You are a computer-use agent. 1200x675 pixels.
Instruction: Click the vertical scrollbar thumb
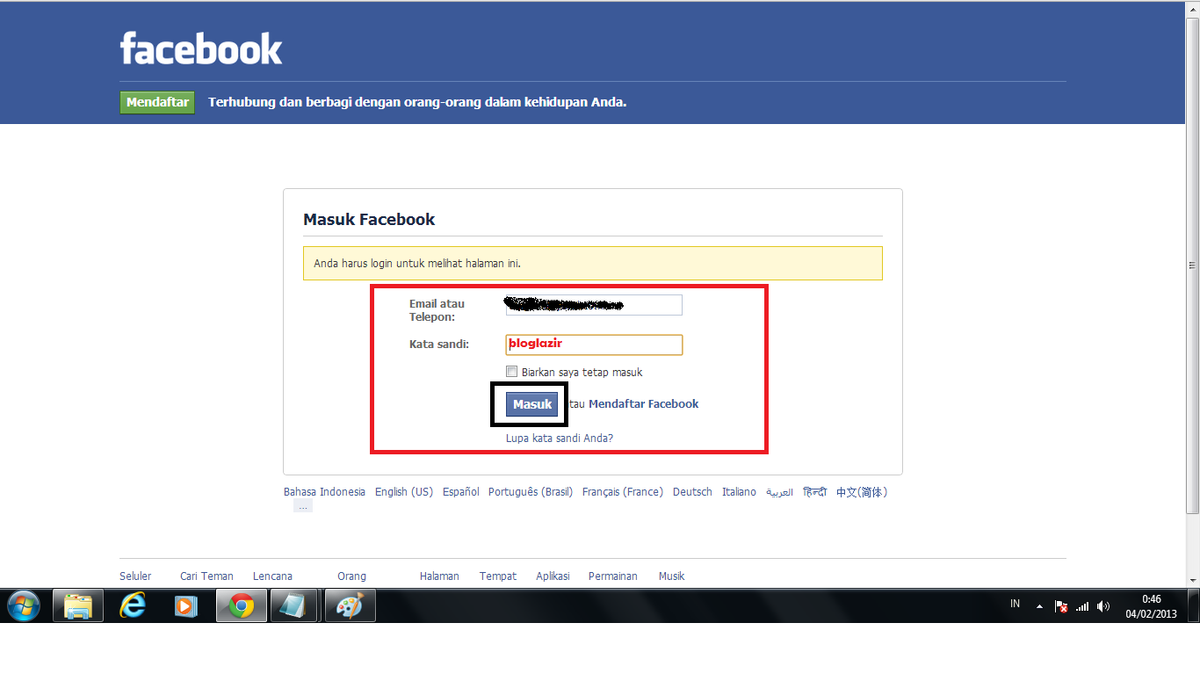tap(1192, 266)
